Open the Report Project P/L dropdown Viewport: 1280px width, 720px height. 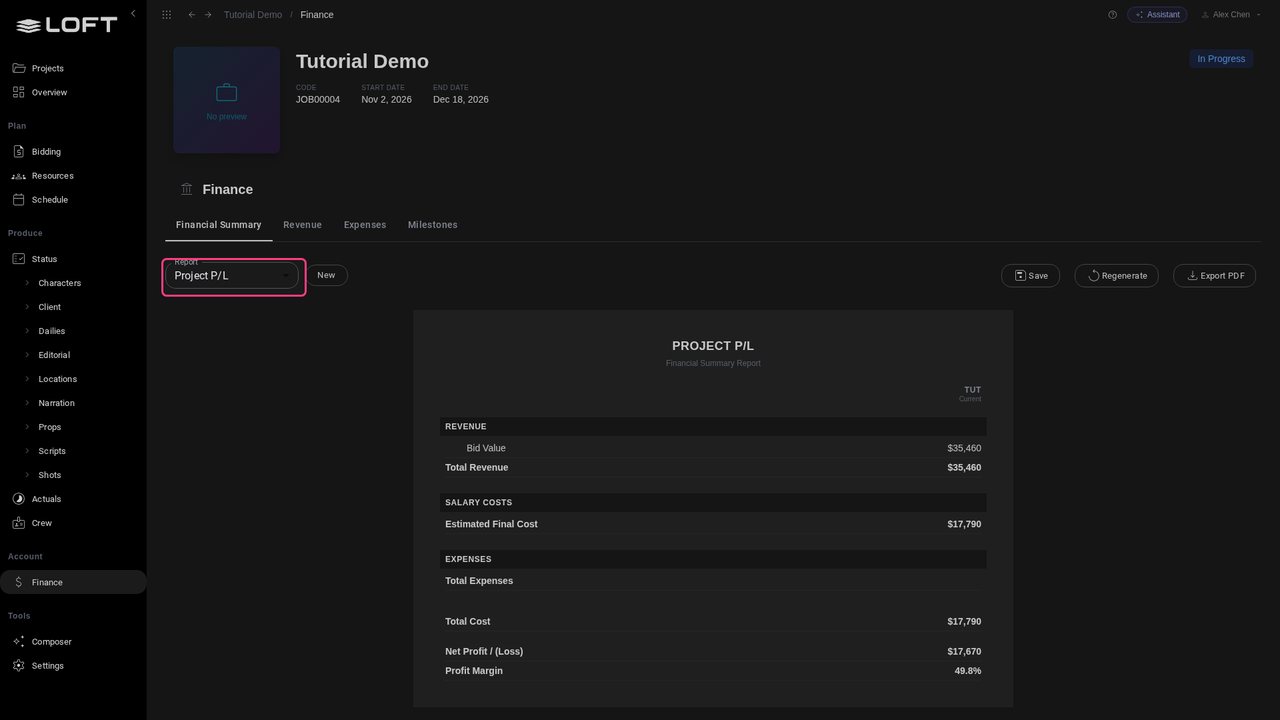pos(232,275)
